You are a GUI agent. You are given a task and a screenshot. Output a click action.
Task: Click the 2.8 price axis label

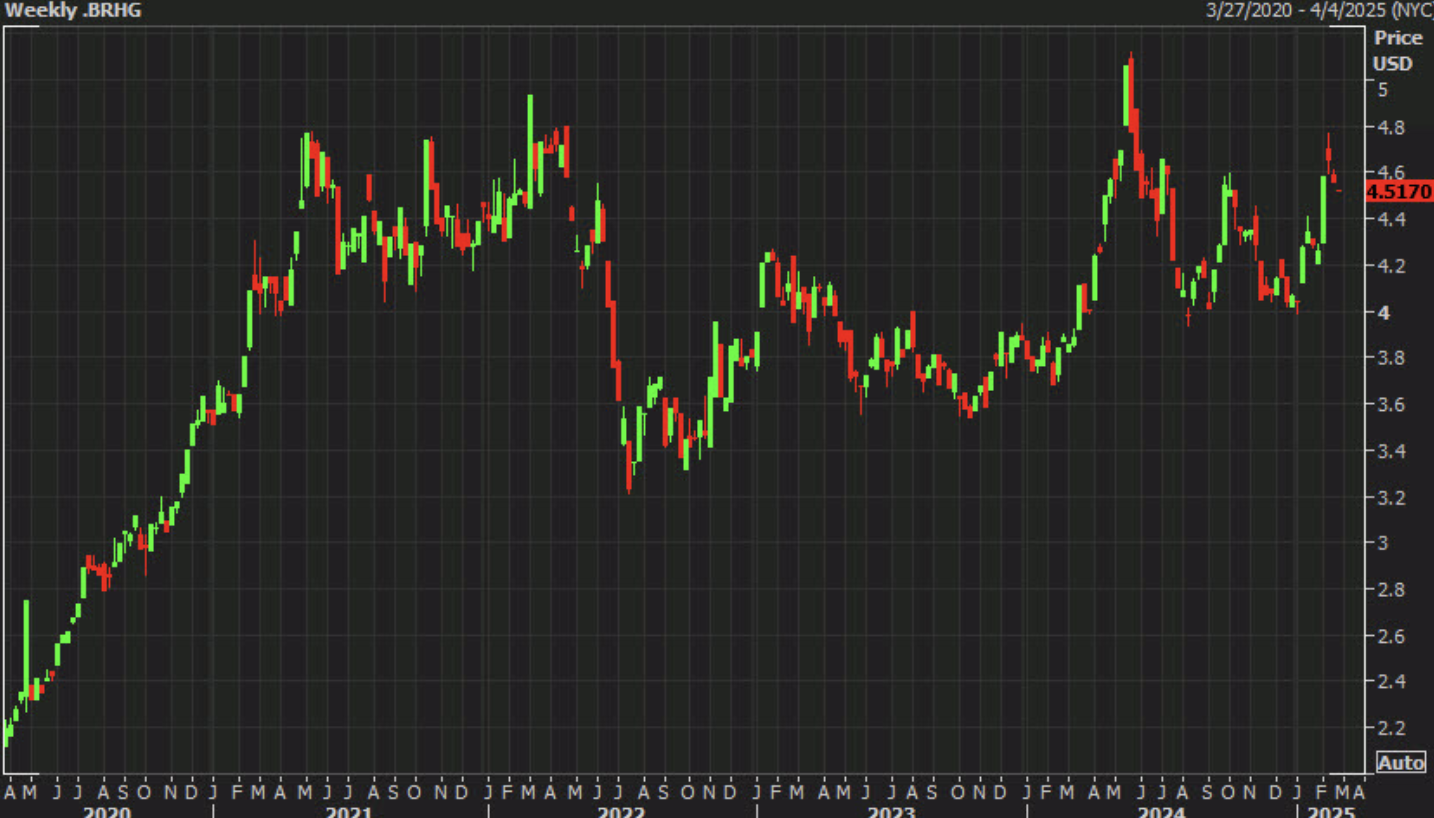(1389, 590)
